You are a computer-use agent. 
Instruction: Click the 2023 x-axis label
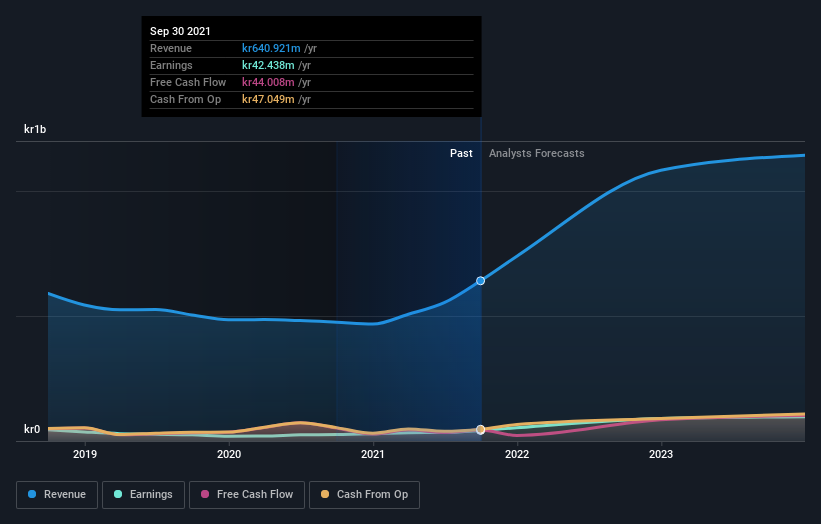click(661, 454)
